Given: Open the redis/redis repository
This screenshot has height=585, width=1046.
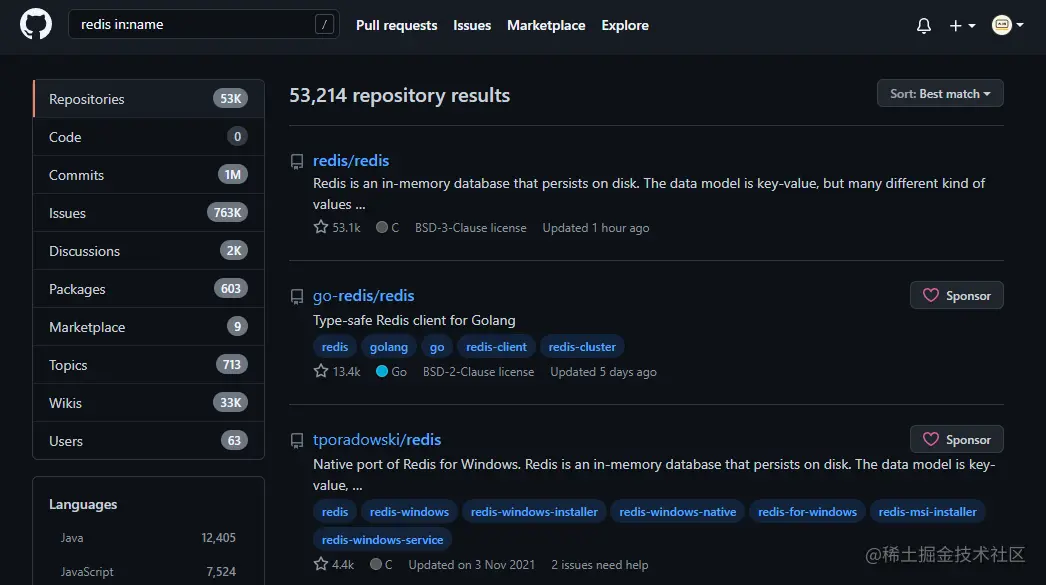Looking at the screenshot, I should (x=351, y=161).
